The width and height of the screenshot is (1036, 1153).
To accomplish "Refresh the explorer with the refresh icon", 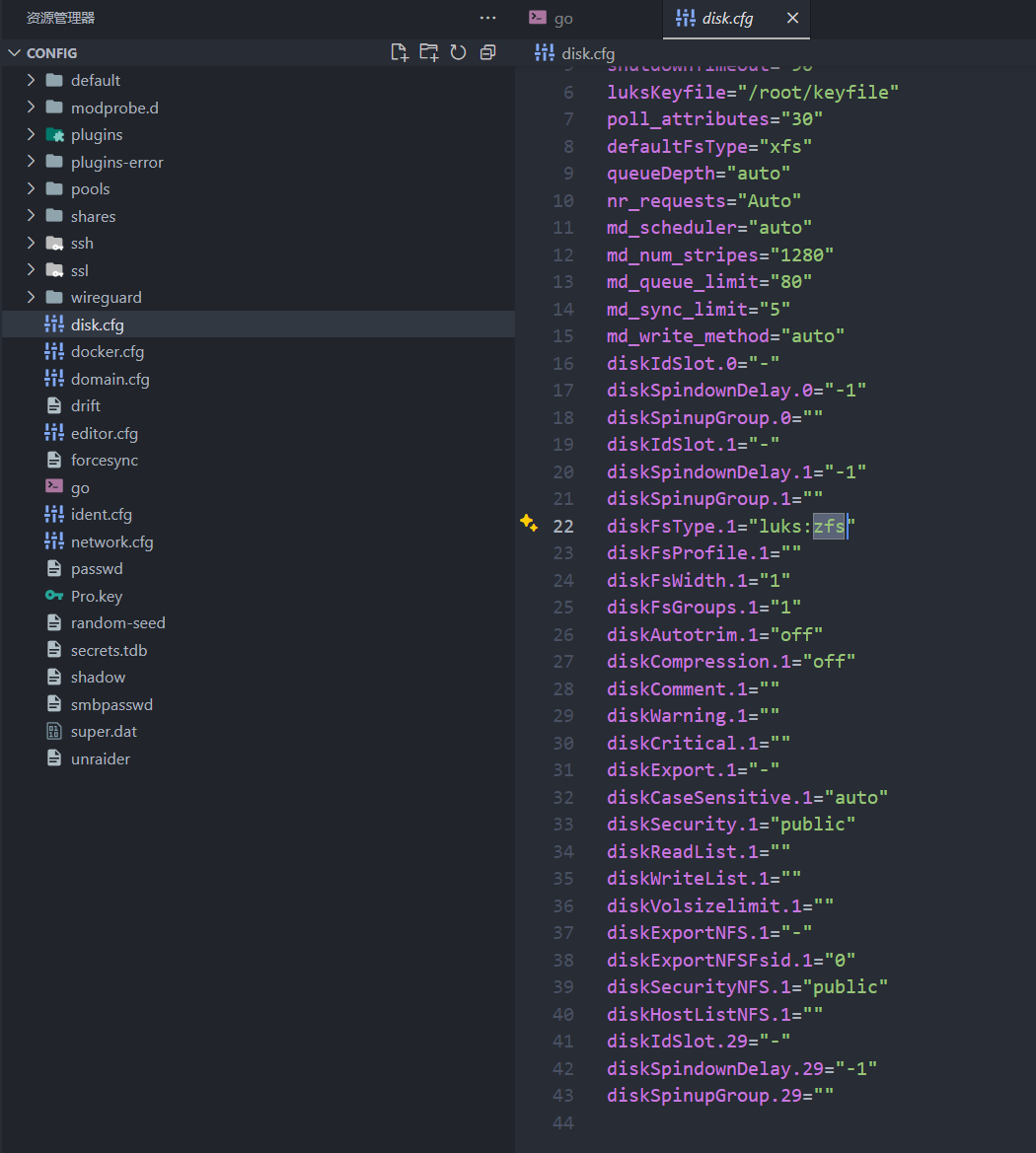I will coord(459,52).
